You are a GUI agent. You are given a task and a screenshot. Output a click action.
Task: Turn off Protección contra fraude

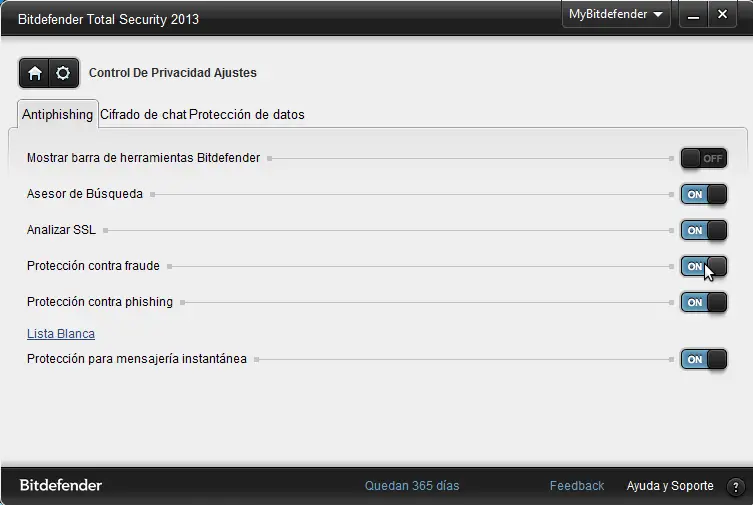point(704,266)
